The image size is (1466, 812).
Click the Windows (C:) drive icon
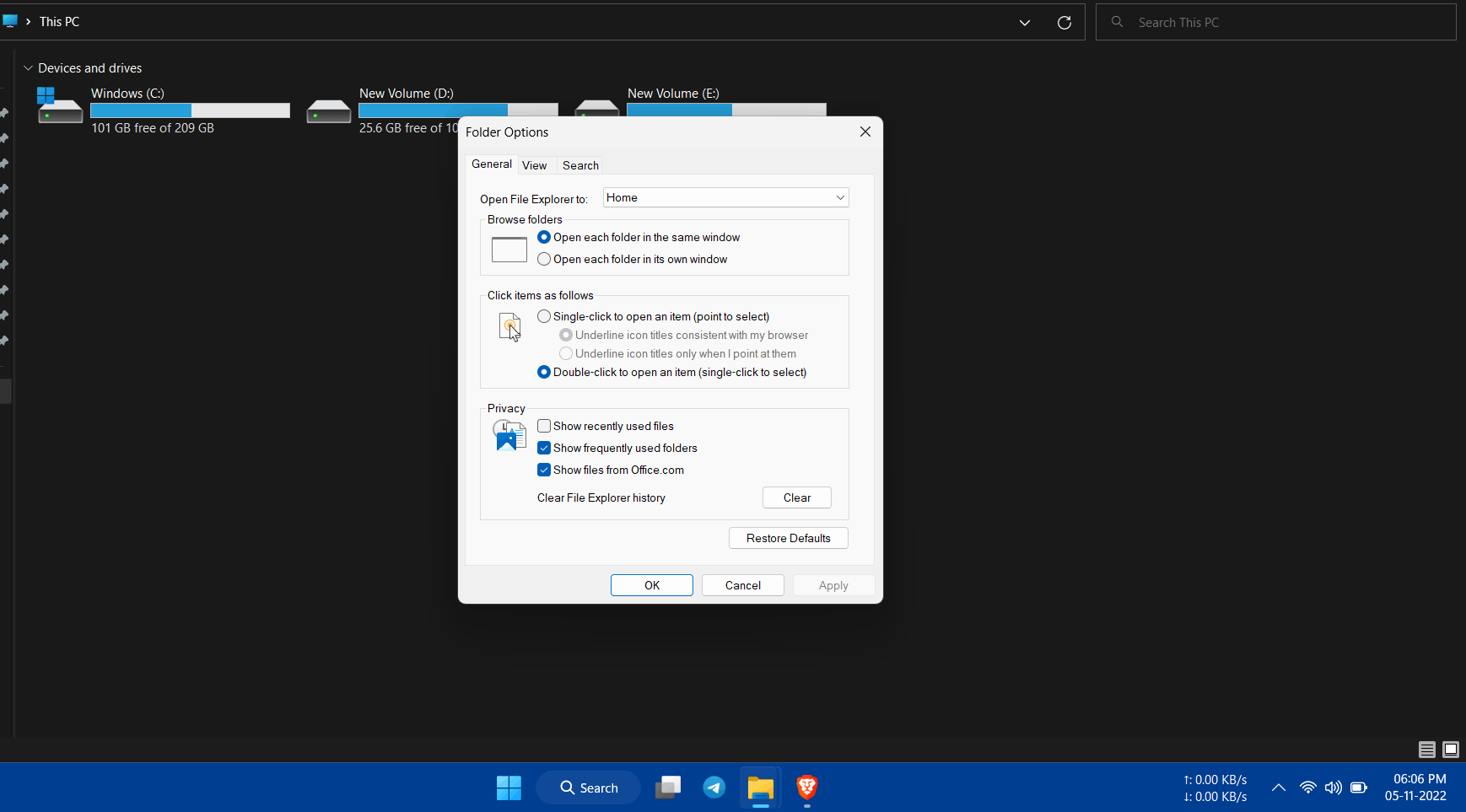coord(60,107)
